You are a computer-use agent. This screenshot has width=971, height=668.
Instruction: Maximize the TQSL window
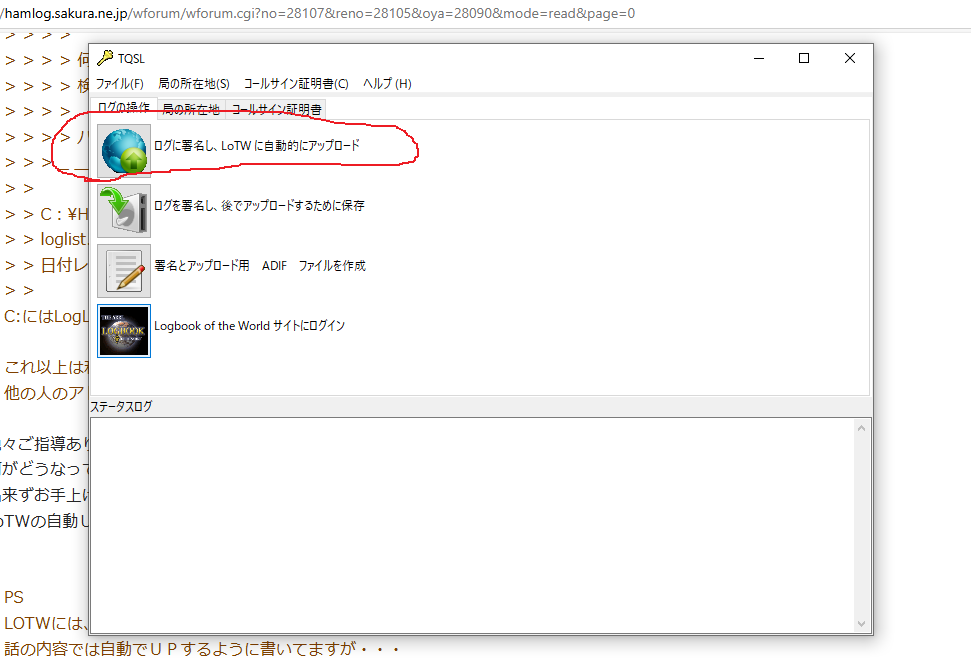(x=803, y=58)
